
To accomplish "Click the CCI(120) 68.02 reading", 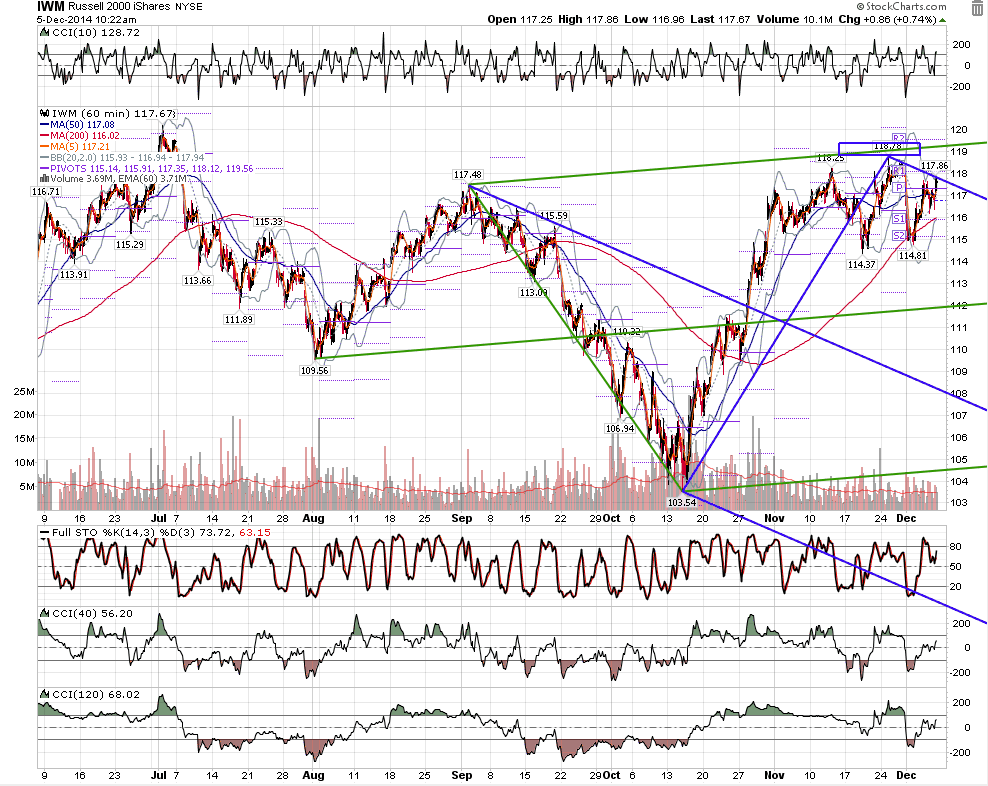I will coord(96,695).
